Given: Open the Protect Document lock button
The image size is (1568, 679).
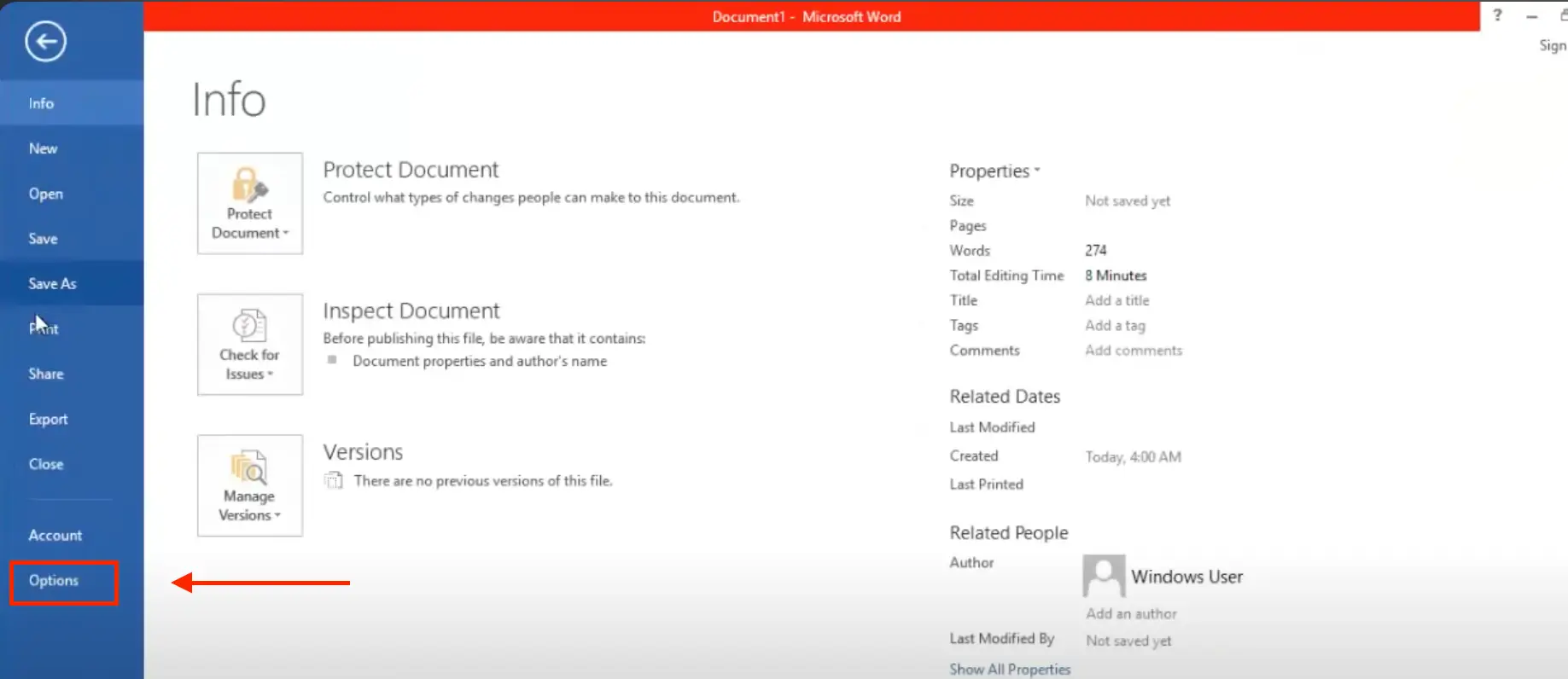Looking at the screenshot, I should pyautogui.click(x=250, y=203).
